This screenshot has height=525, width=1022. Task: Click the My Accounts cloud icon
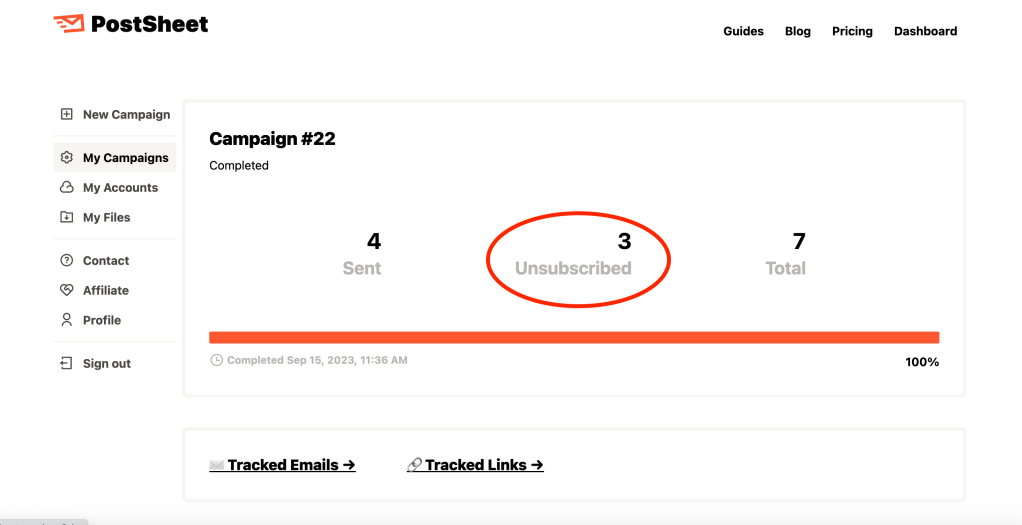pos(67,188)
